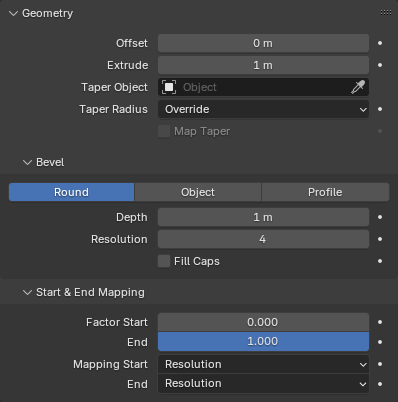This screenshot has width=398, height=402.
Task: Open the Mapping End dropdown
Action: click(263, 384)
